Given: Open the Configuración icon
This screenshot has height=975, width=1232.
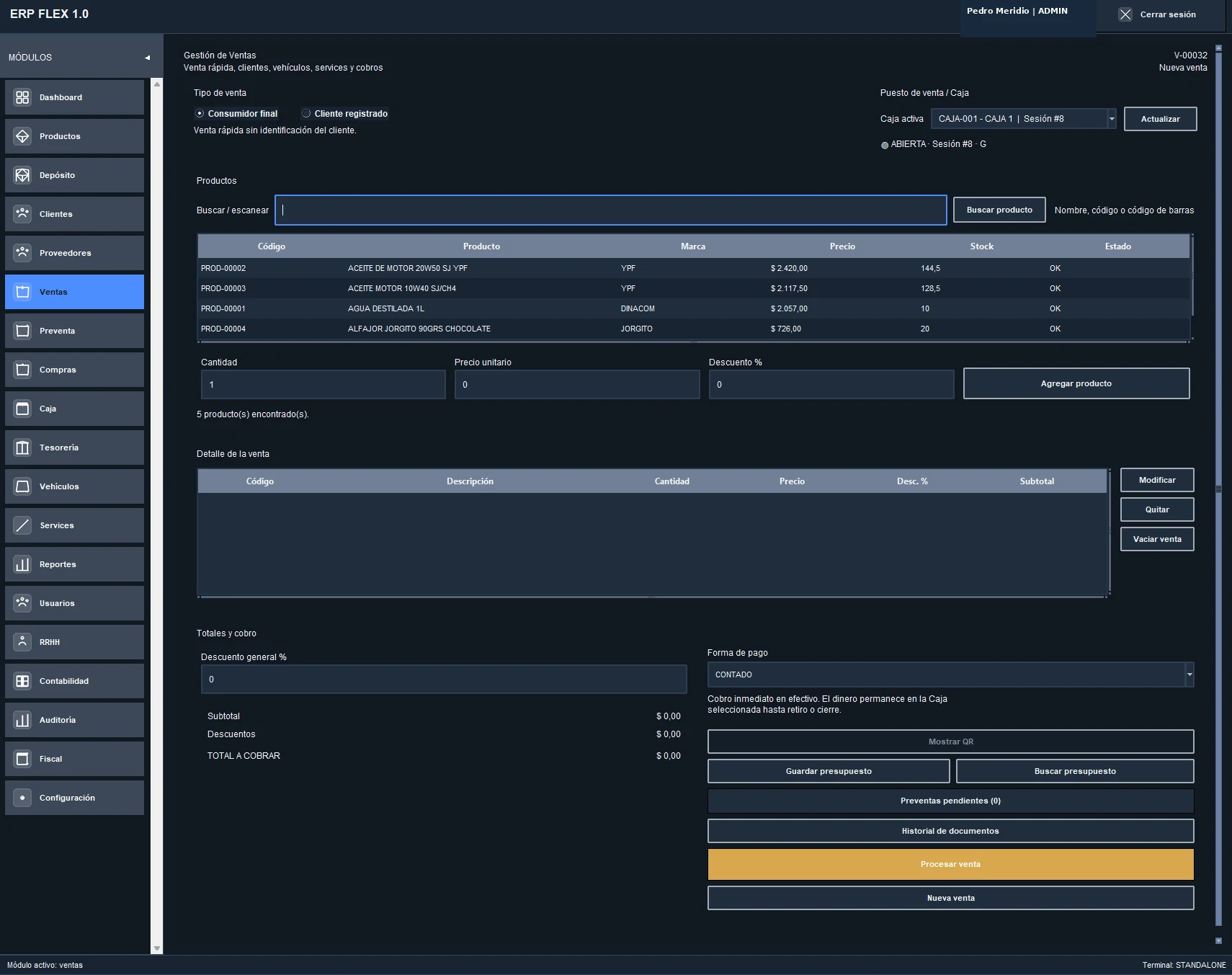Looking at the screenshot, I should tap(22, 798).
